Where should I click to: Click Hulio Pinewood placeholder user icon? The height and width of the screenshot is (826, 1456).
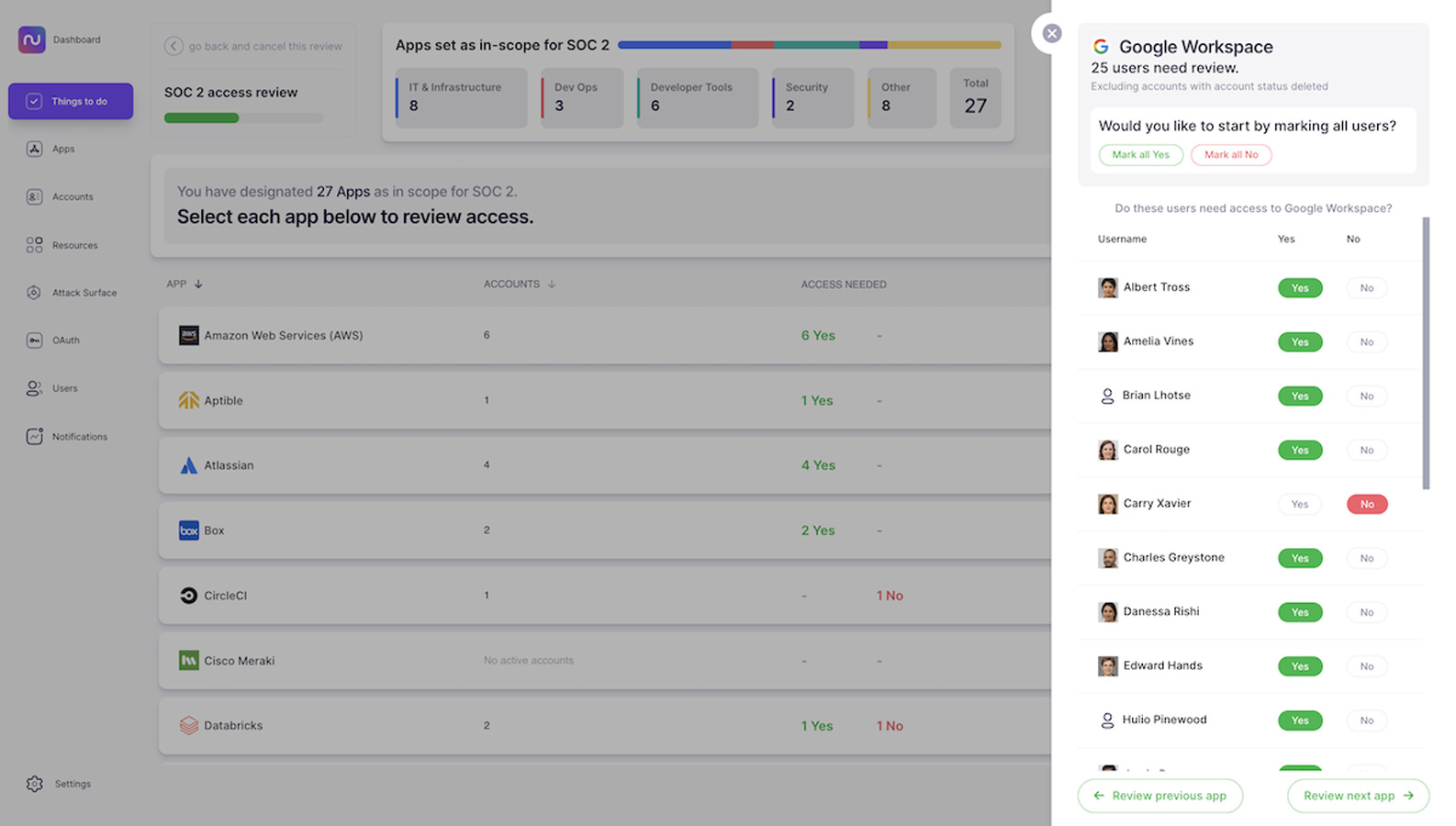[1107, 720]
